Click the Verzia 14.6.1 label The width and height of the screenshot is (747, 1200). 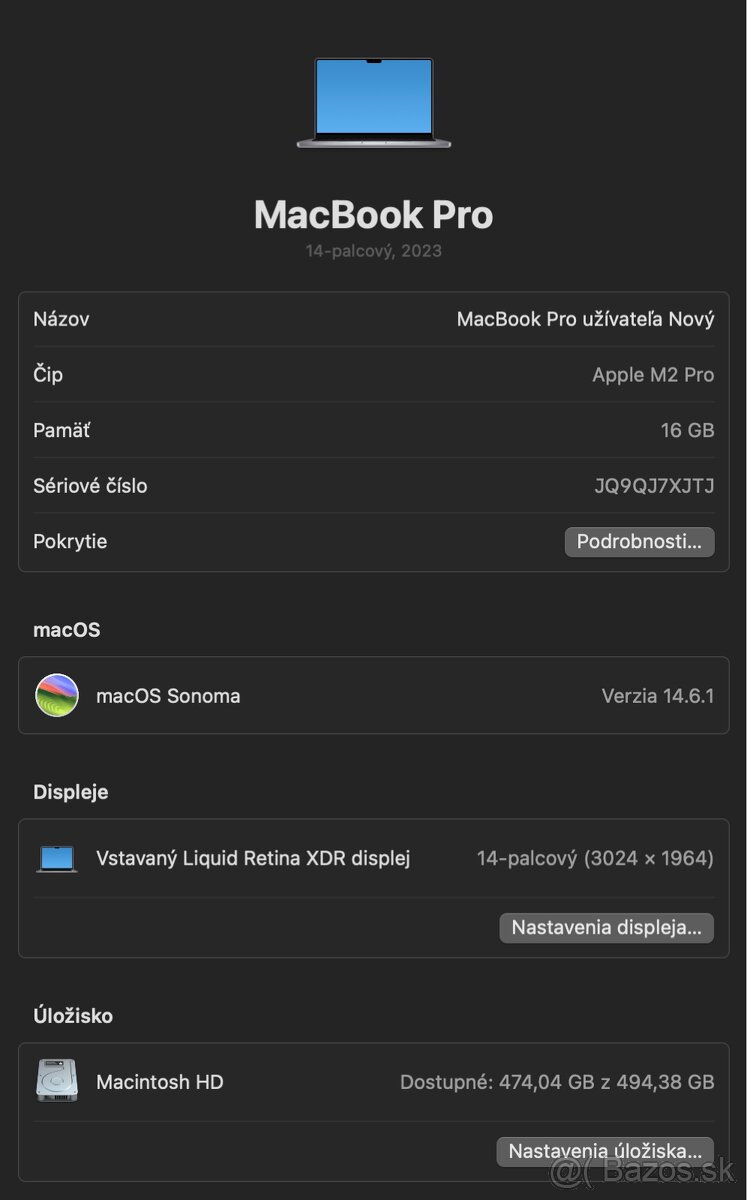[658, 695]
